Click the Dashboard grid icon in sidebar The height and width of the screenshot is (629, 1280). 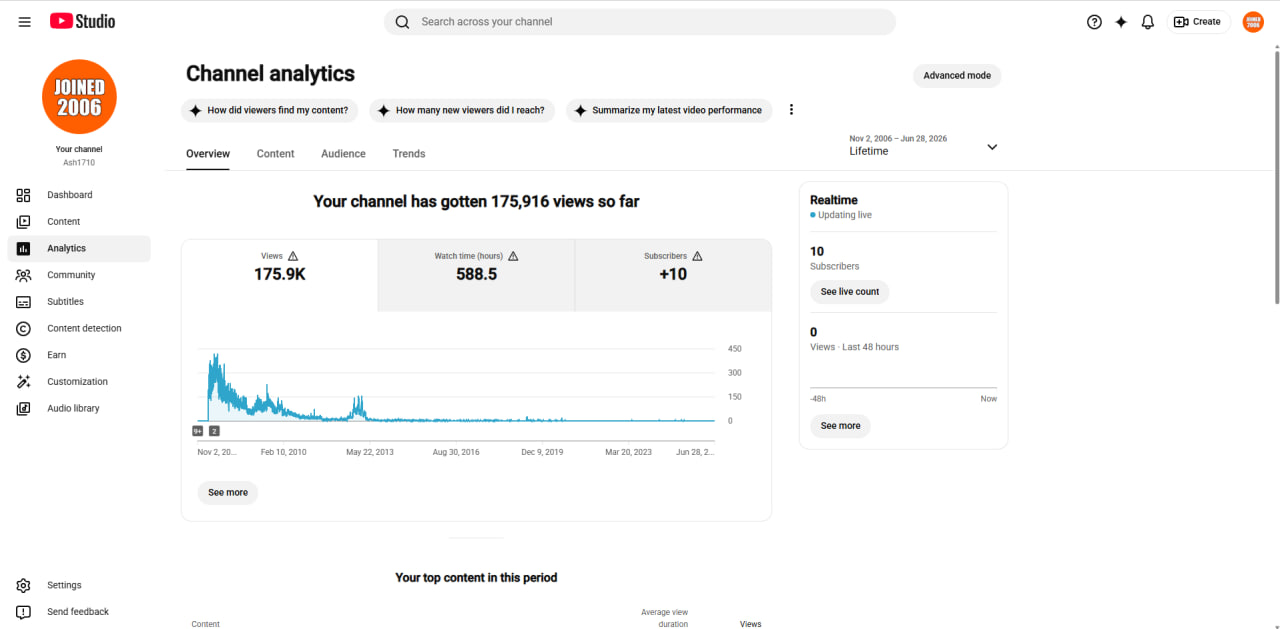(23, 195)
